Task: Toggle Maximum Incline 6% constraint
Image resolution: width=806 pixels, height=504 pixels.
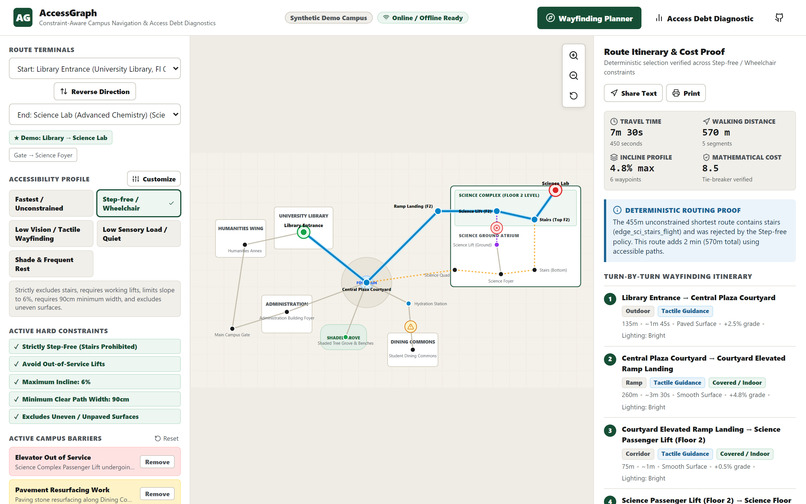Action: (95, 382)
